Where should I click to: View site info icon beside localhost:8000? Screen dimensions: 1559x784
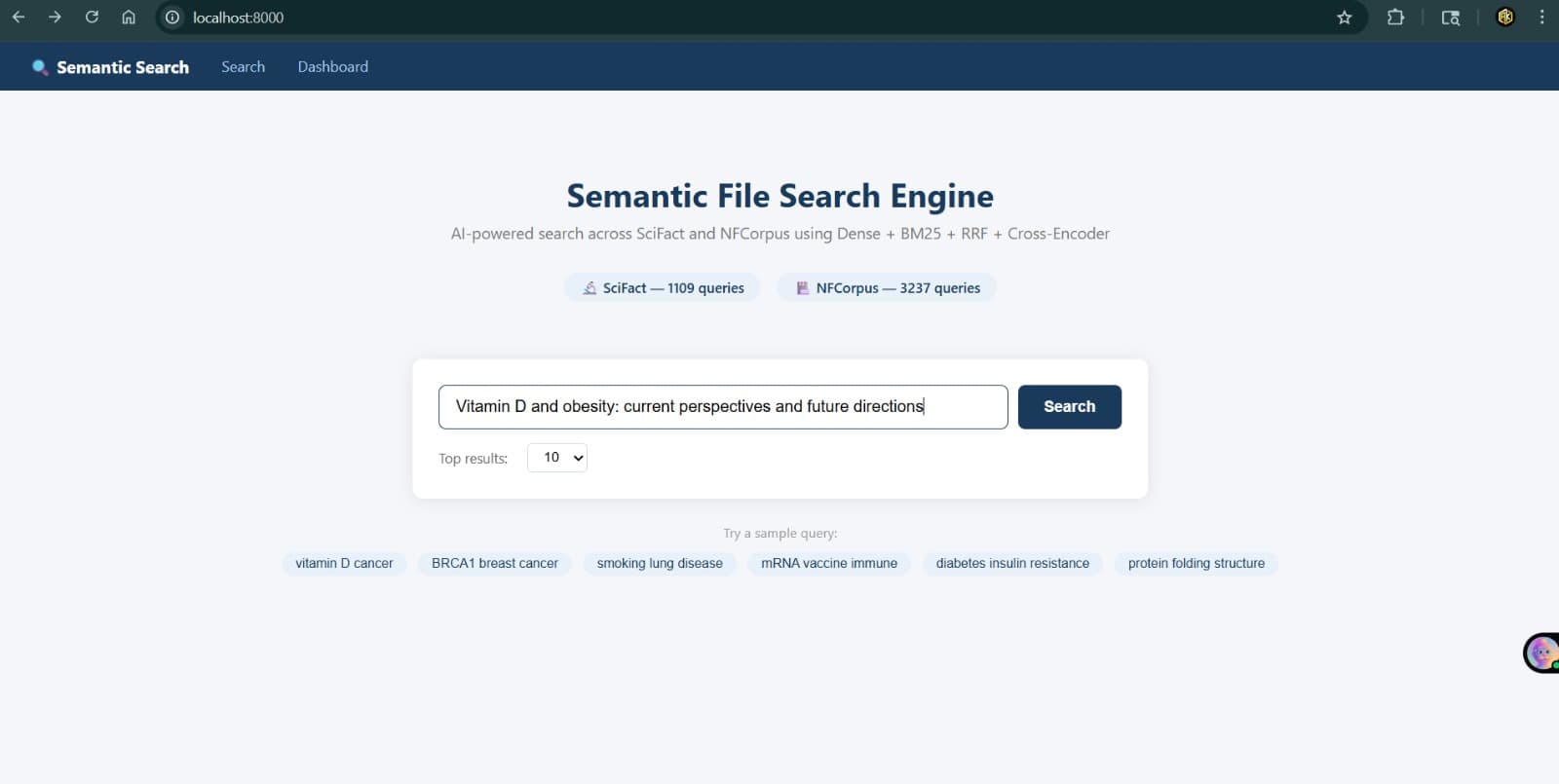(172, 18)
